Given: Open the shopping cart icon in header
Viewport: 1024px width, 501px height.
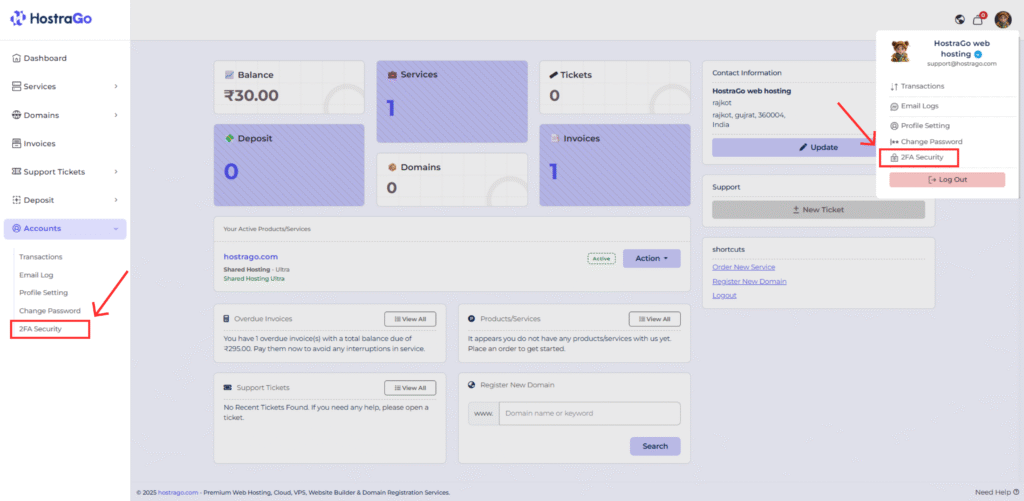Looking at the screenshot, I should (978, 20).
